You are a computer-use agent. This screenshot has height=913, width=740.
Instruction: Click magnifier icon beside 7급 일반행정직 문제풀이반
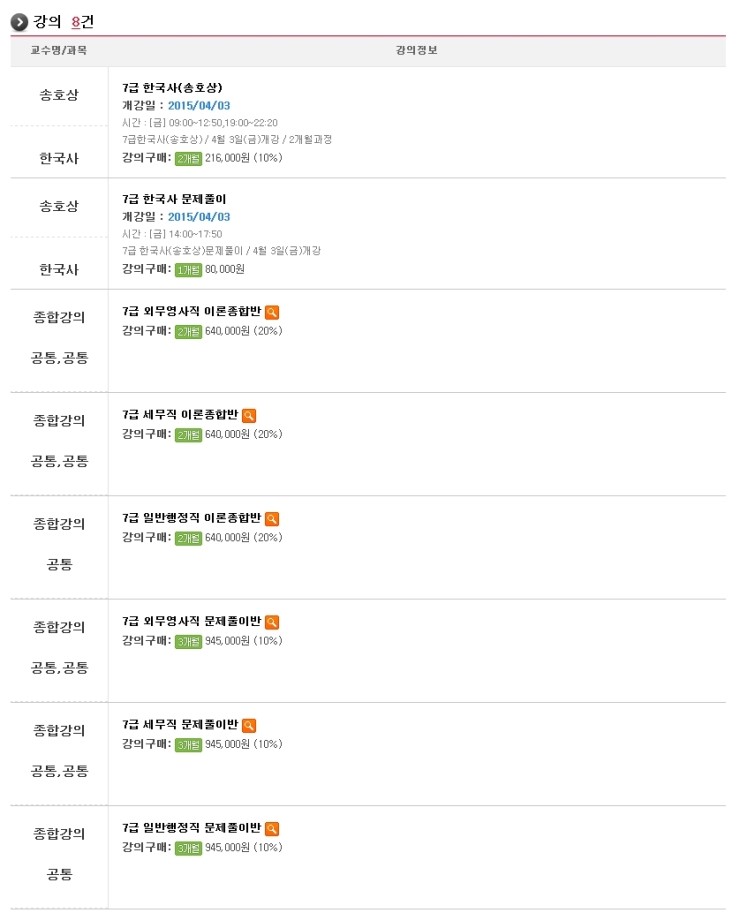[271, 829]
